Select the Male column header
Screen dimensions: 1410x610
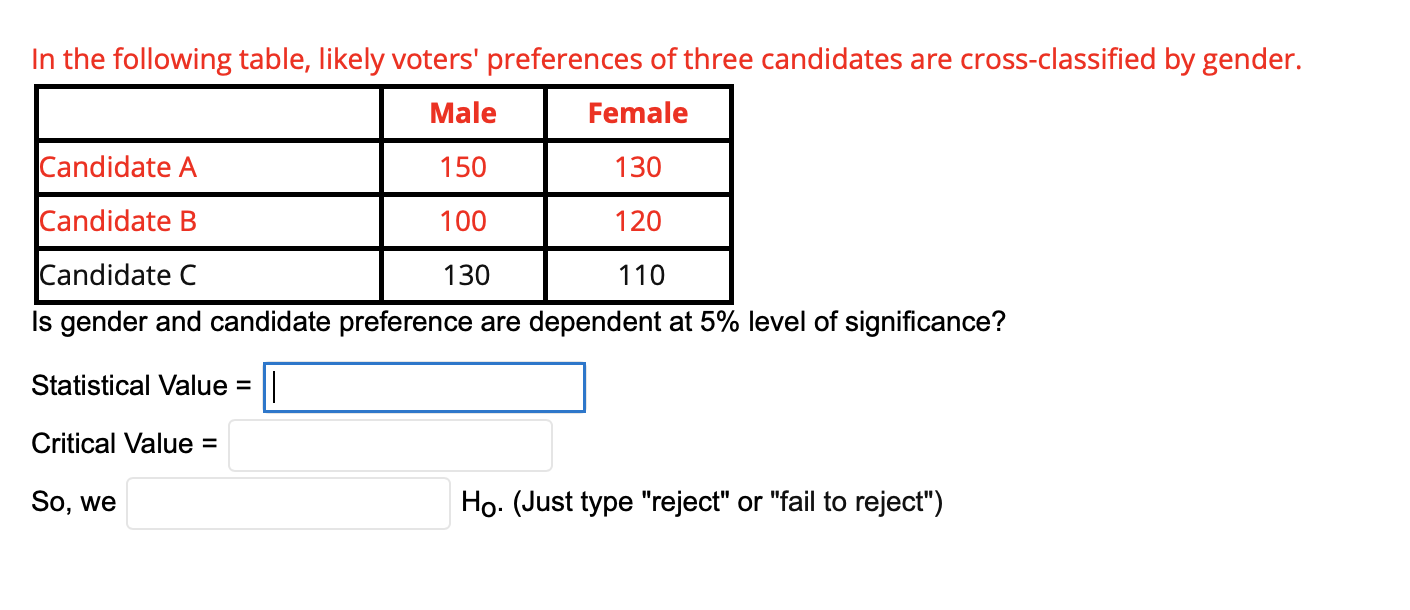coord(462,113)
